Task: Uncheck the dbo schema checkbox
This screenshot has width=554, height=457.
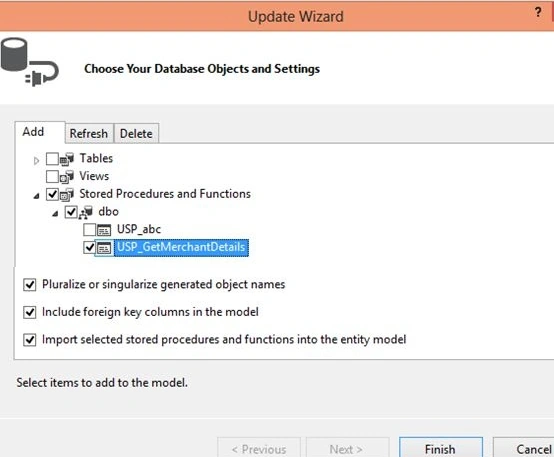Action: pyautogui.click(x=71, y=212)
